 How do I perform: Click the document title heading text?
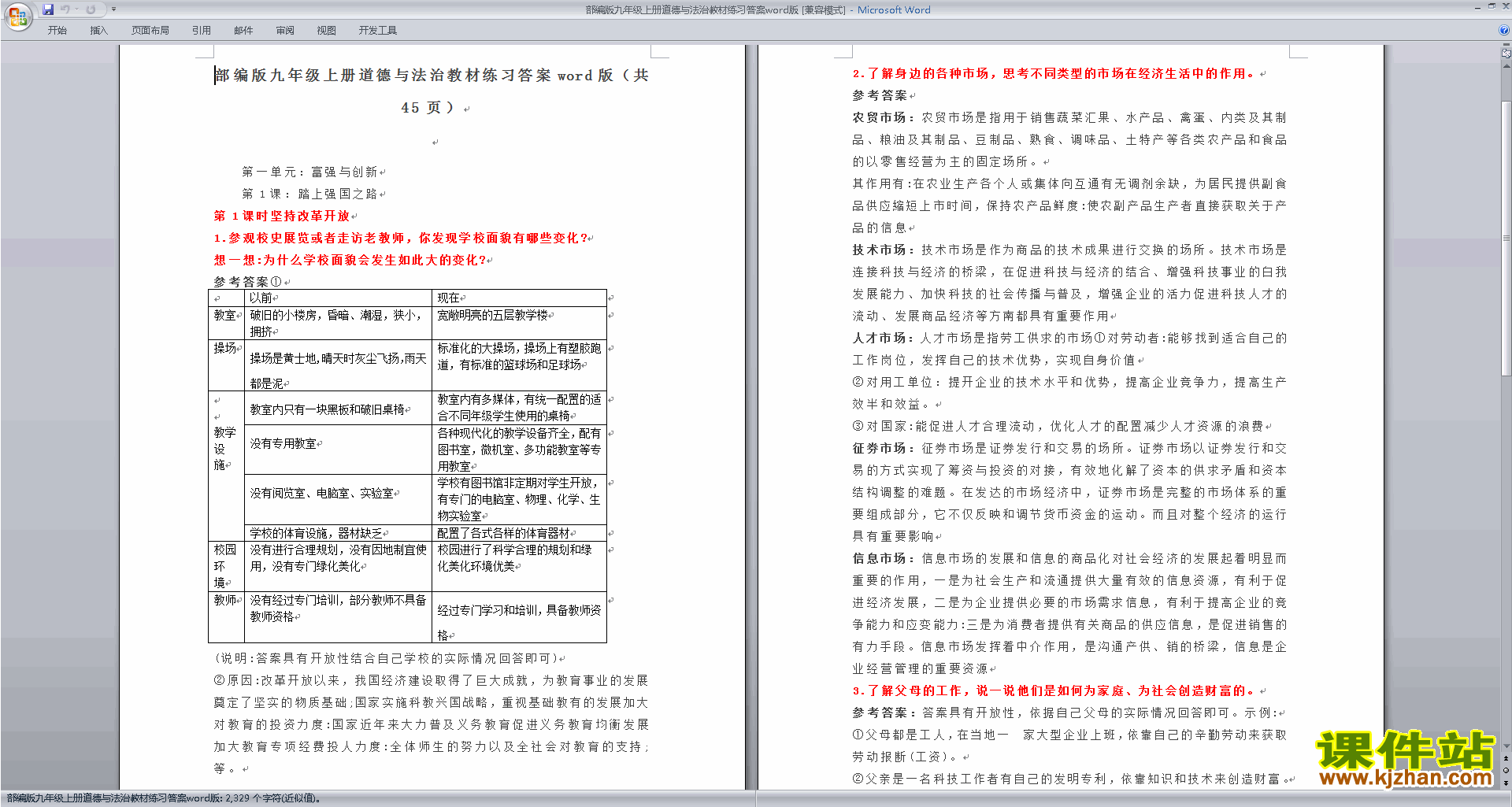pyautogui.click(x=432, y=91)
